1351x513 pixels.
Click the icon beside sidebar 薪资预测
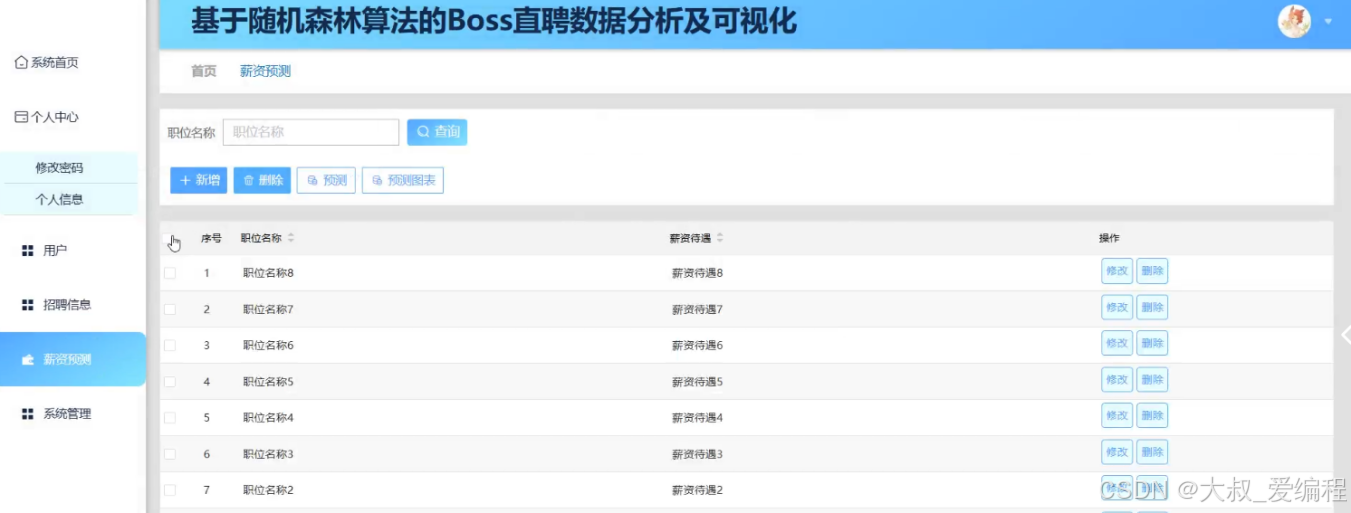28,360
